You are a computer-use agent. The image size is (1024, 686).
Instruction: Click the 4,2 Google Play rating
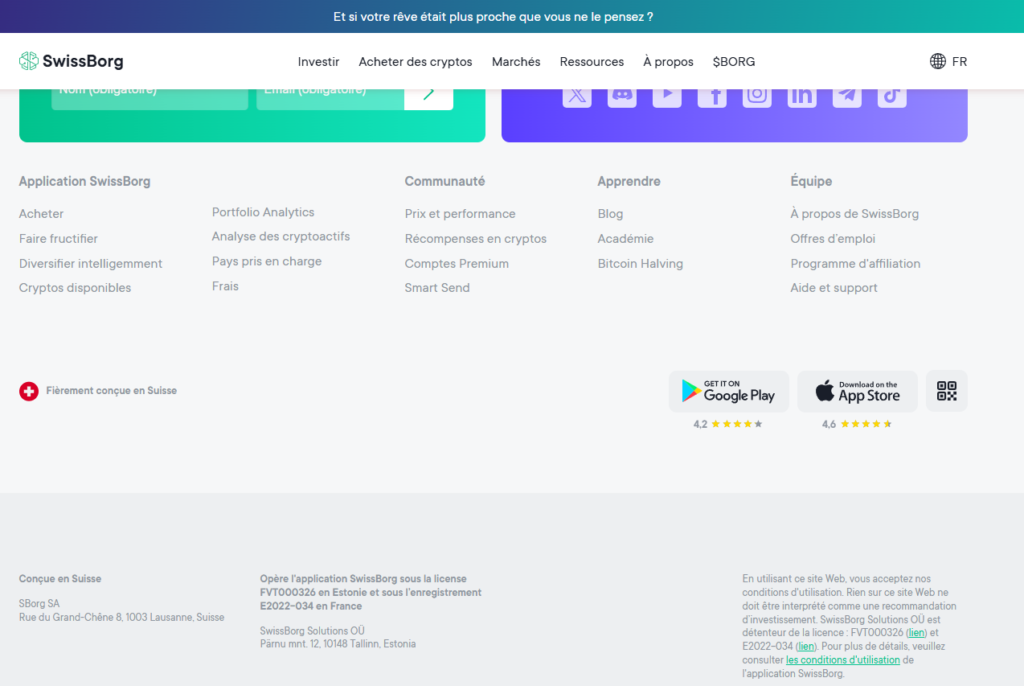coord(728,424)
